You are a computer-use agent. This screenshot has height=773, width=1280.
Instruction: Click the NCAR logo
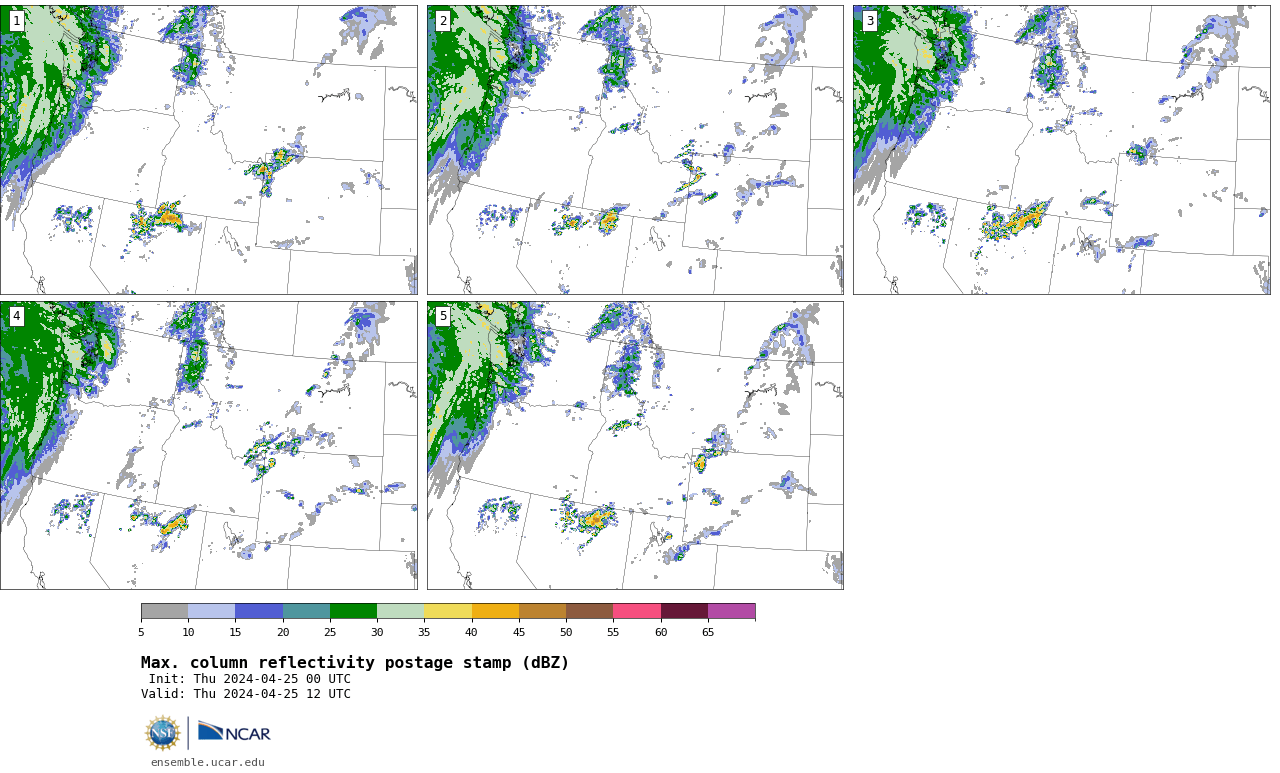pyautogui.click(x=234, y=733)
